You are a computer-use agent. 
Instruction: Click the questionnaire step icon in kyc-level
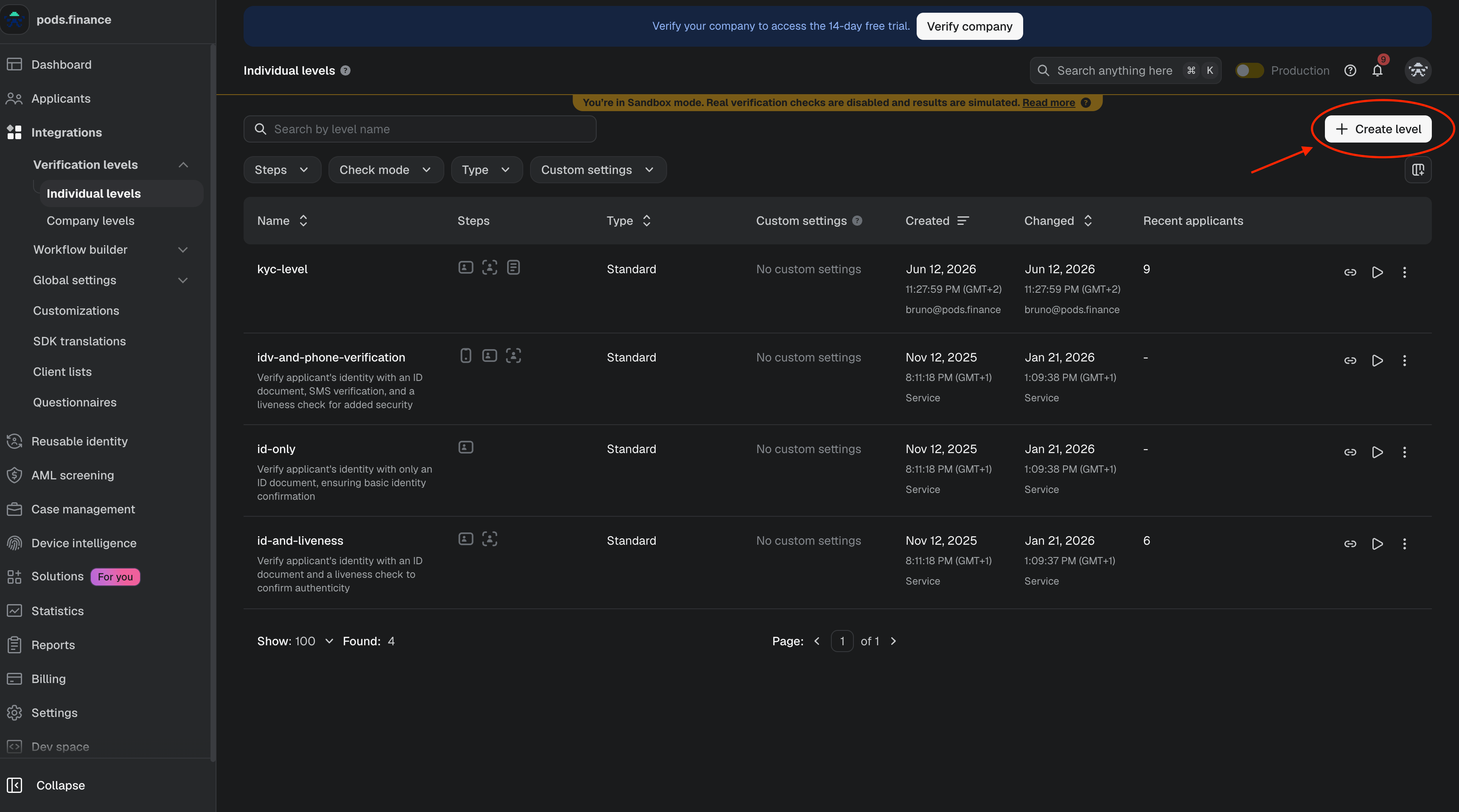tap(513, 267)
